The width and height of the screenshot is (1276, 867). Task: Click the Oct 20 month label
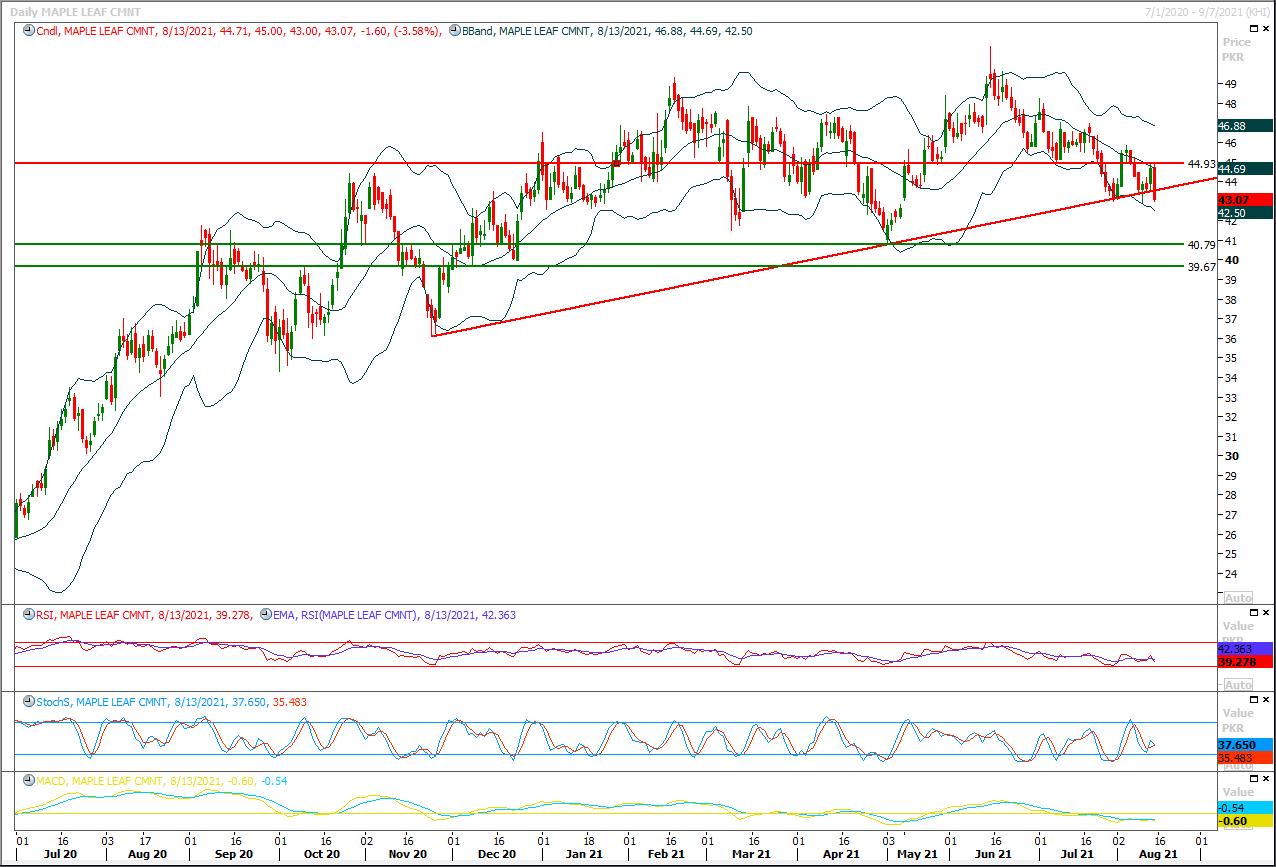point(321,855)
